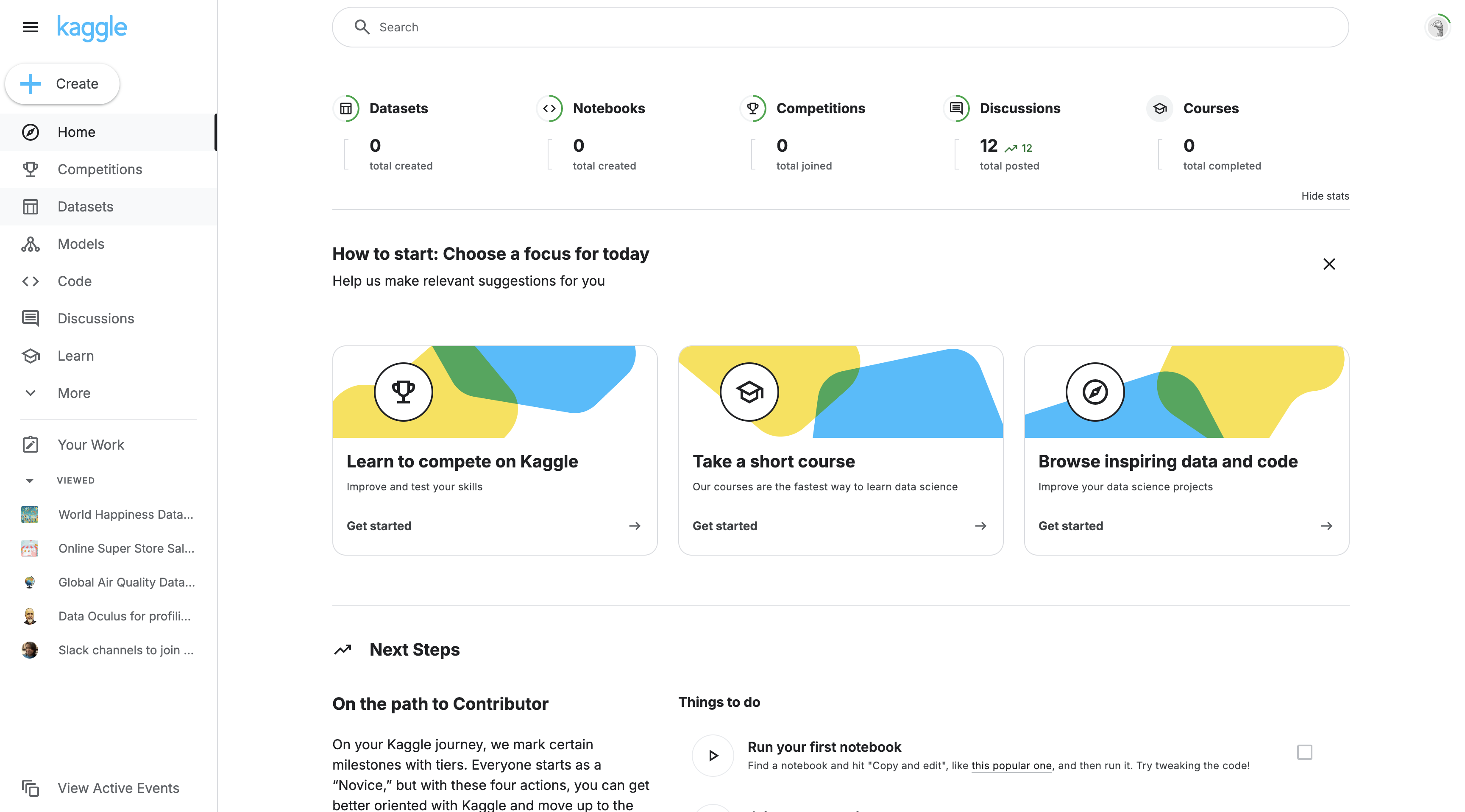Click the Models network icon in sidebar
The width and height of the screenshot is (1465, 812).
[x=30, y=244]
